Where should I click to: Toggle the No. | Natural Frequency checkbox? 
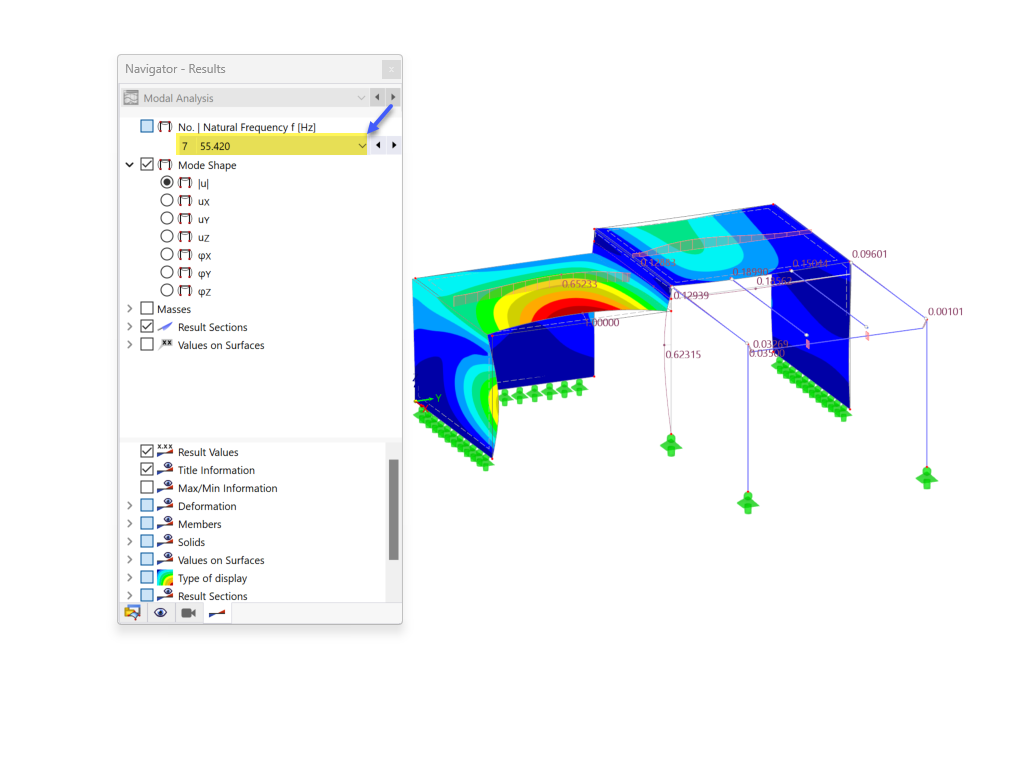coord(147,126)
